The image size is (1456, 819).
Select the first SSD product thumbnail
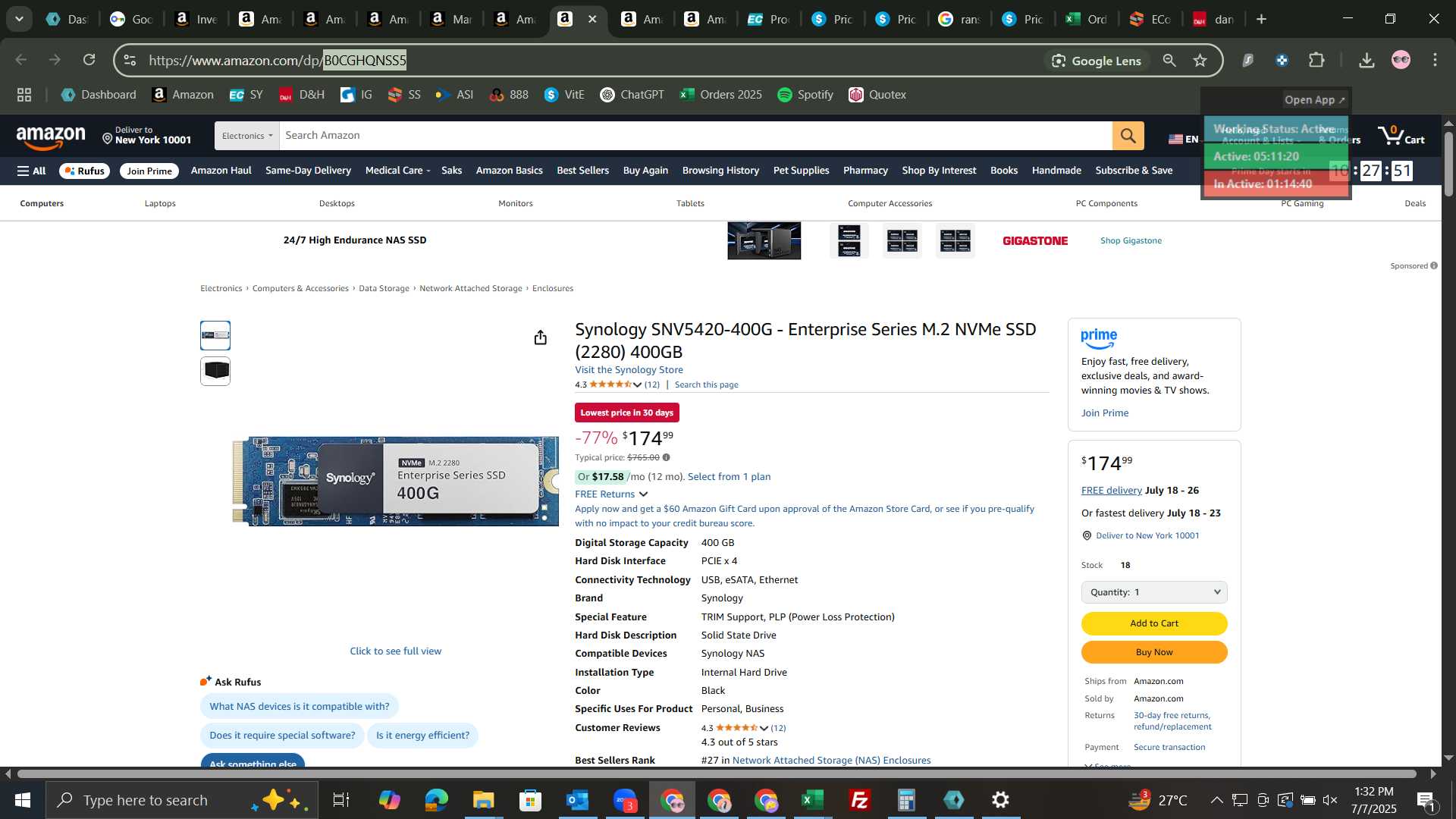pos(215,336)
